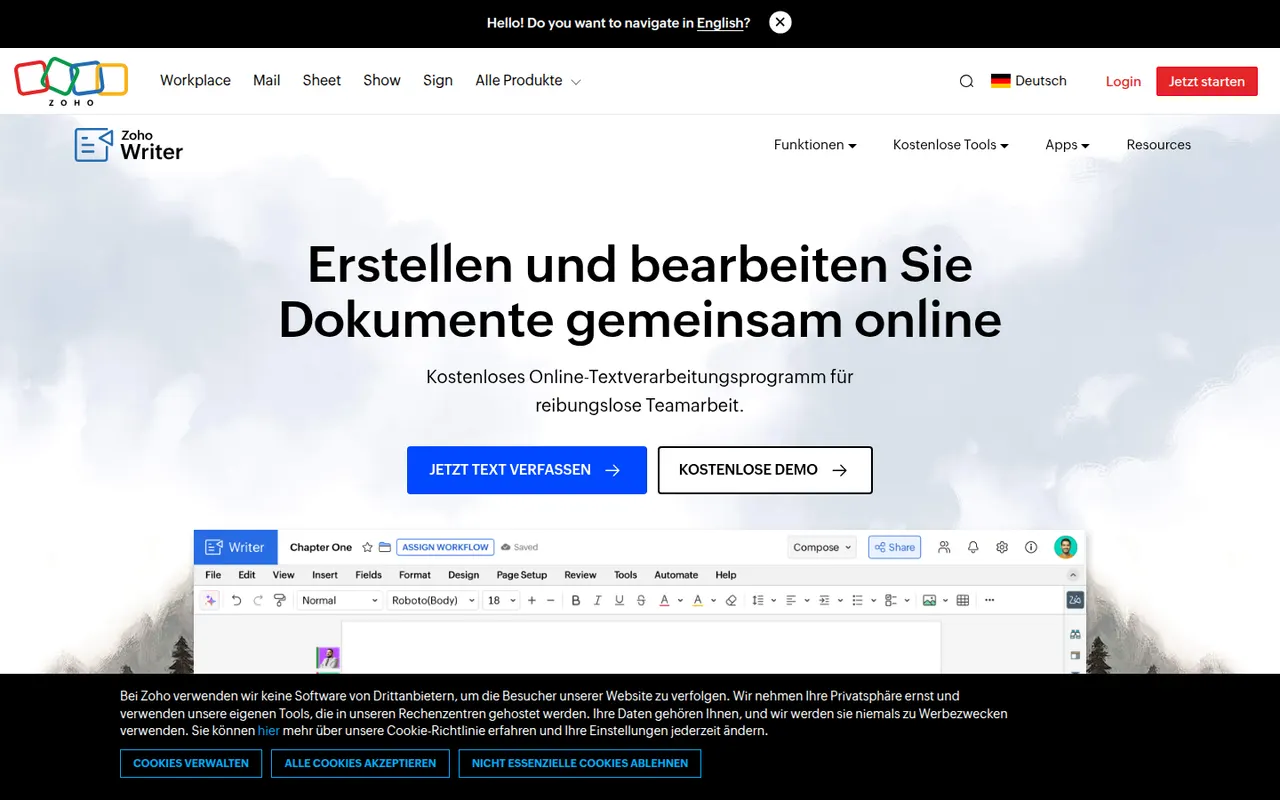Click the format painter icon
The width and height of the screenshot is (1280, 800).
(279, 600)
